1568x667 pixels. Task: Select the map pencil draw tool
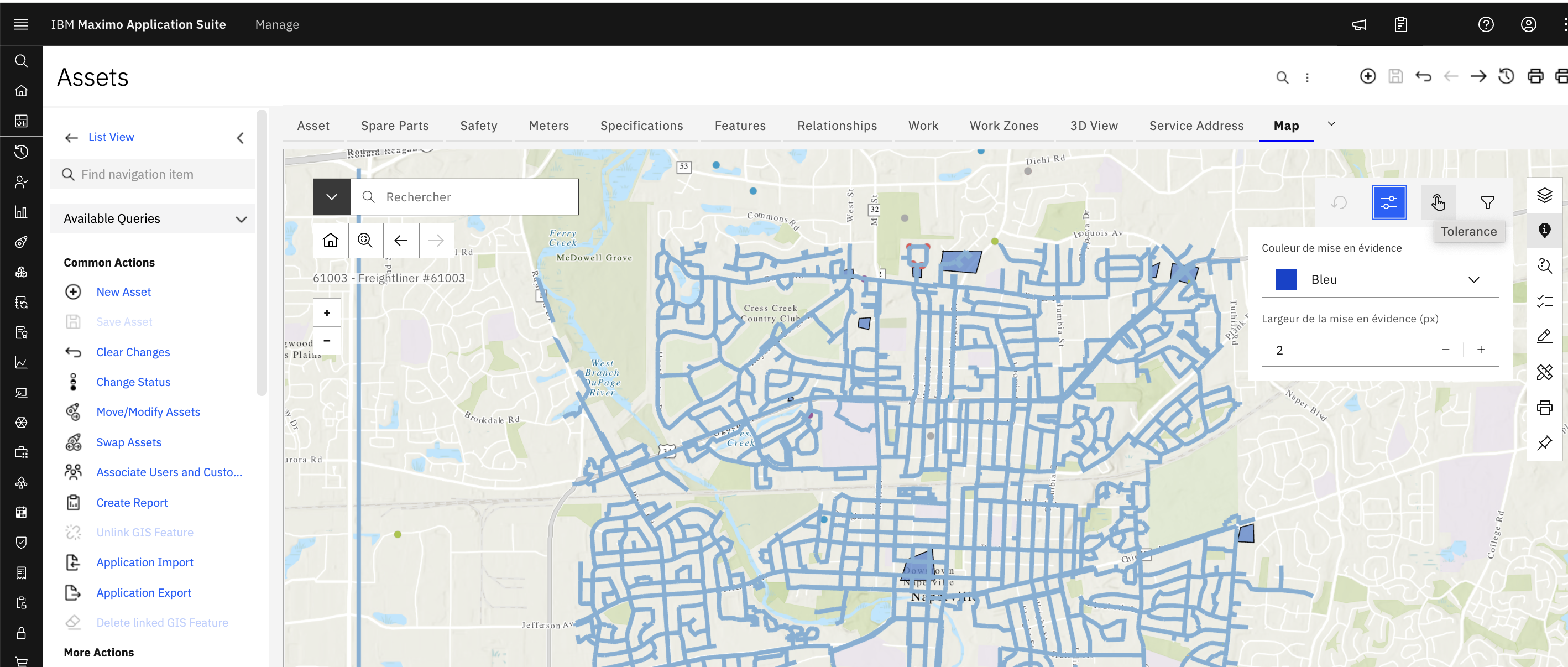(1544, 337)
